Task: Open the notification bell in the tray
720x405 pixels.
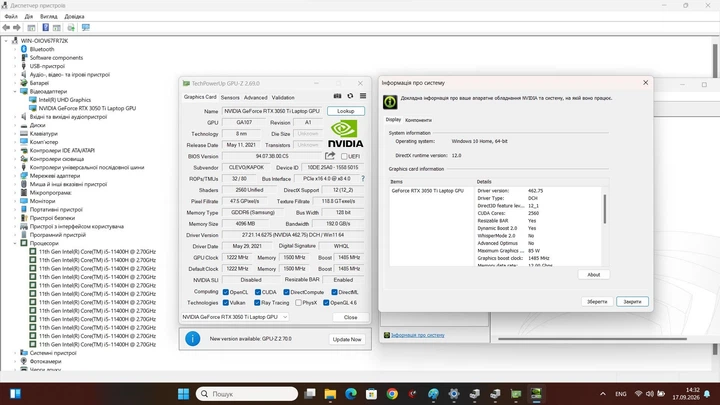Action: (707, 394)
